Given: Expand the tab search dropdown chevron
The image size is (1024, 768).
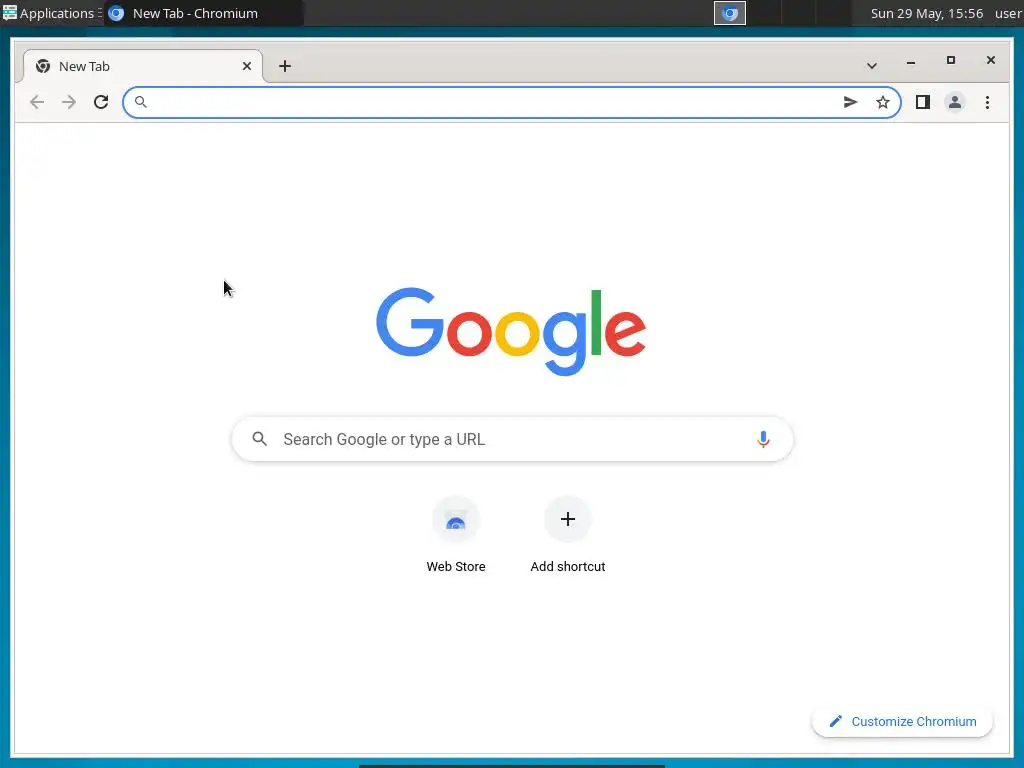Looking at the screenshot, I should click(x=872, y=66).
